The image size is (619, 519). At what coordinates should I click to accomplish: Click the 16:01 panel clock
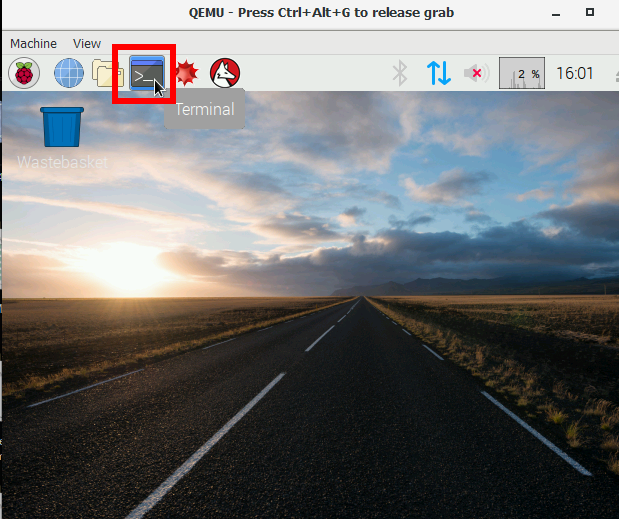tap(574, 73)
